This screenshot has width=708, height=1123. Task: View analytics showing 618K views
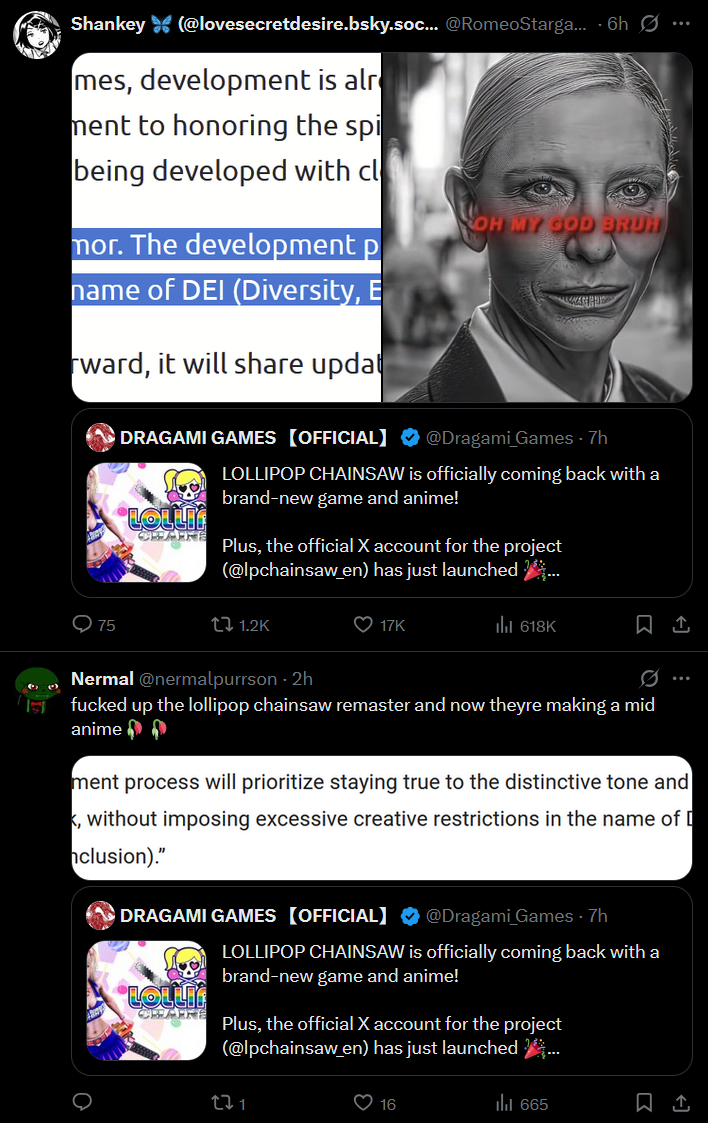point(525,625)
